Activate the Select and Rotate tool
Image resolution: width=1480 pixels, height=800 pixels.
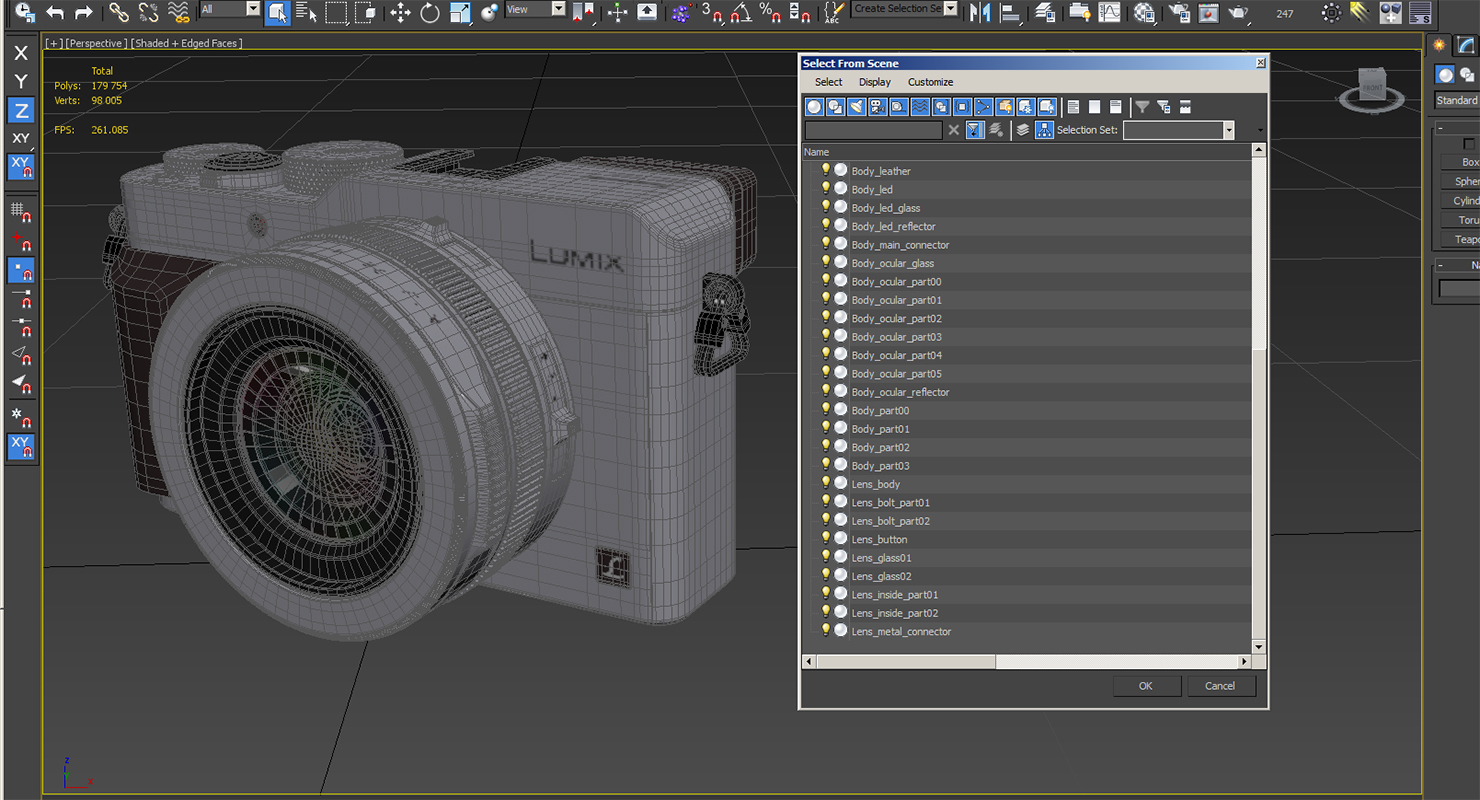(430, 12)
